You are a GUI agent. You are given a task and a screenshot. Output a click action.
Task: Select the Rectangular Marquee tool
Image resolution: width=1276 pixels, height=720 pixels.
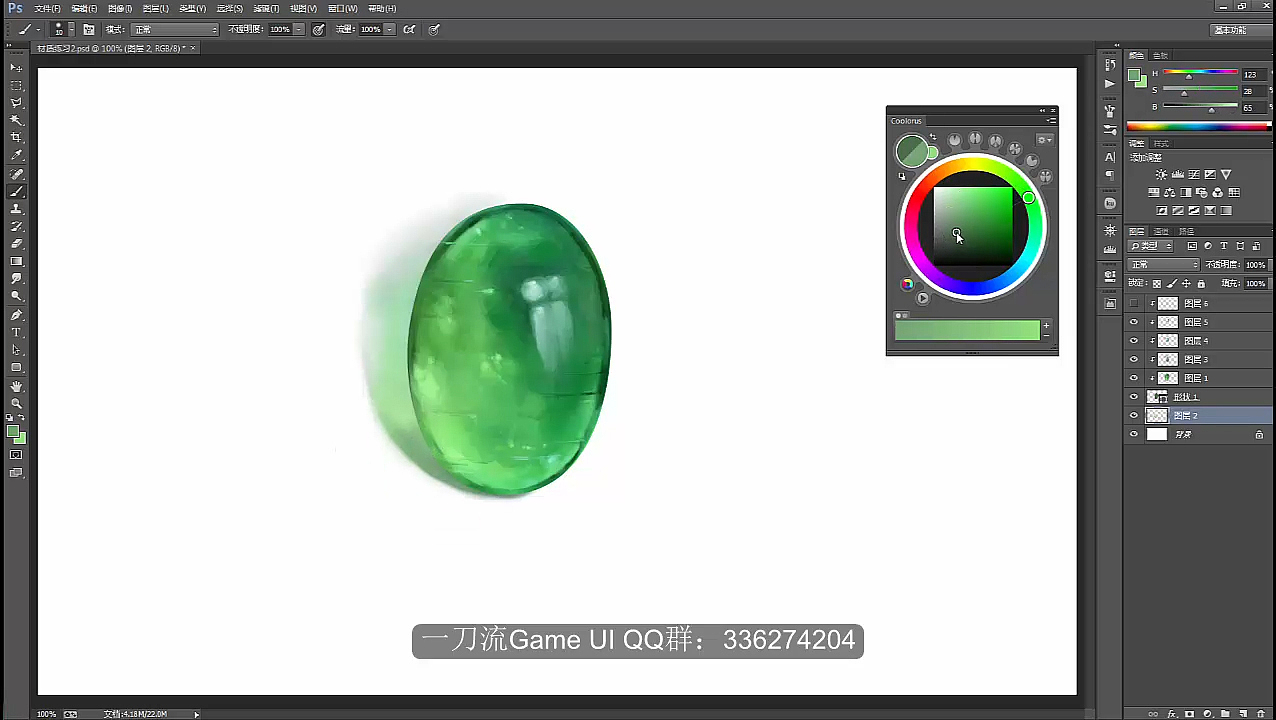coord(16,85)
